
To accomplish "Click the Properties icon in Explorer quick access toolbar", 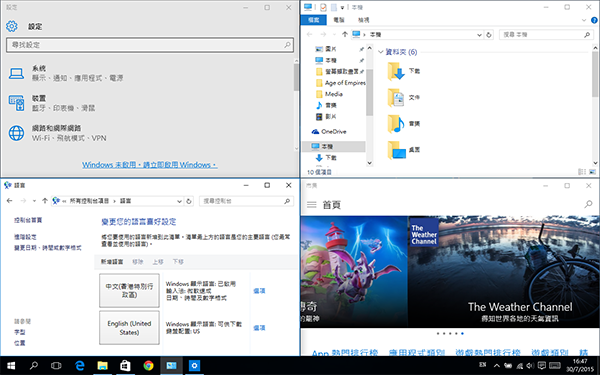I will (x=323, y=7).
